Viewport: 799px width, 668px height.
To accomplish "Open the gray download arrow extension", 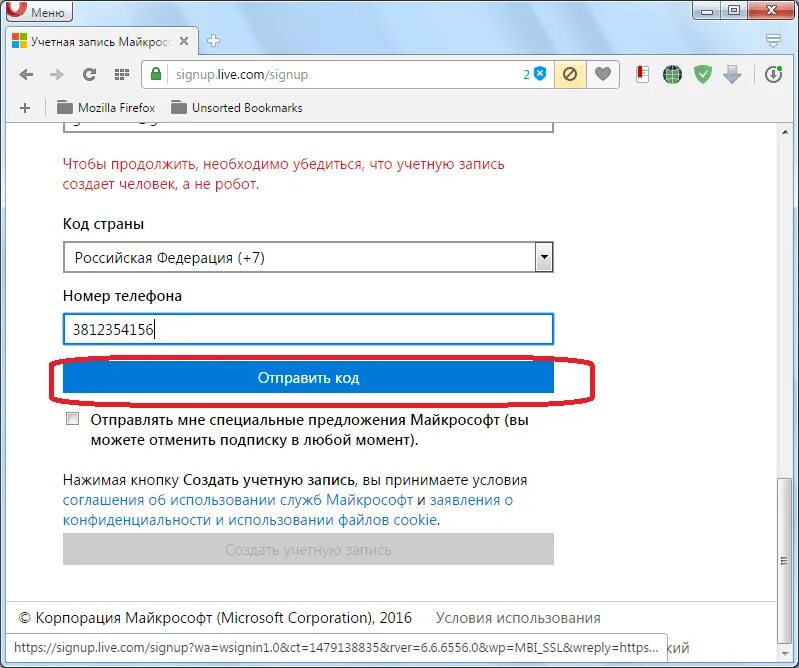I will coord(732,75).
